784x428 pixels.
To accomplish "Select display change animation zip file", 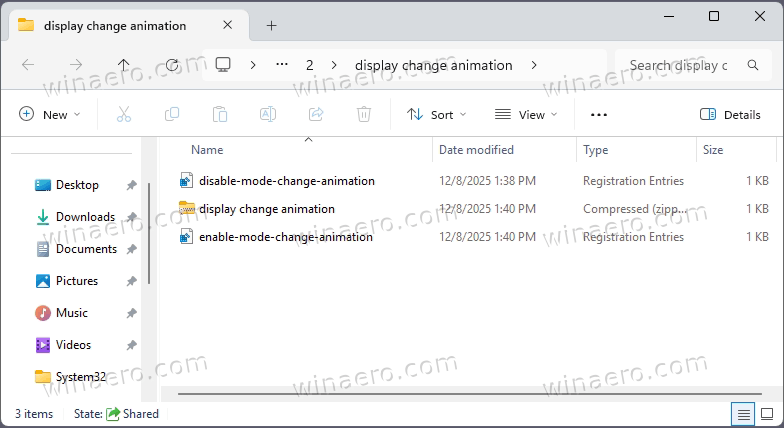I will (x=266, y=209).
